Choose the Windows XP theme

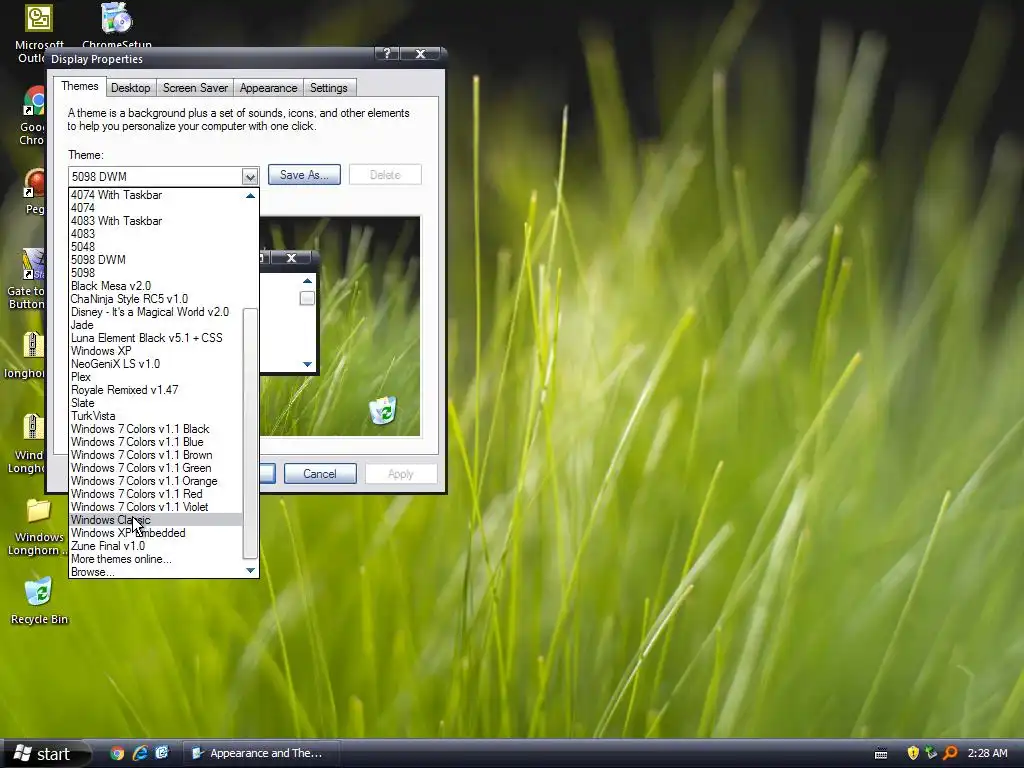click(x=155, y=351)
